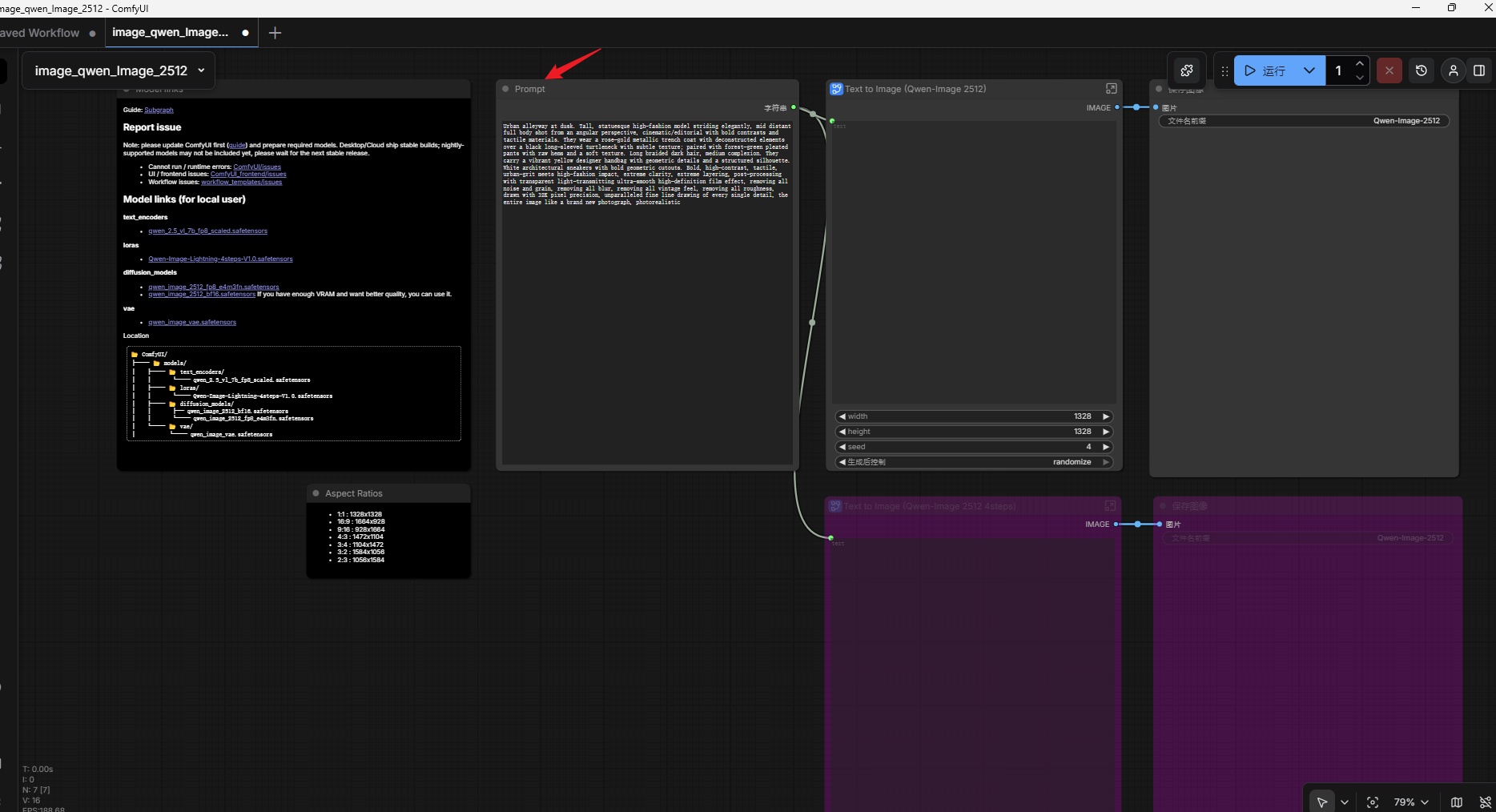Click the fit view focus icon
Image resolution: width=1496 pixels, height=812 pixels.
(1373, 802)
